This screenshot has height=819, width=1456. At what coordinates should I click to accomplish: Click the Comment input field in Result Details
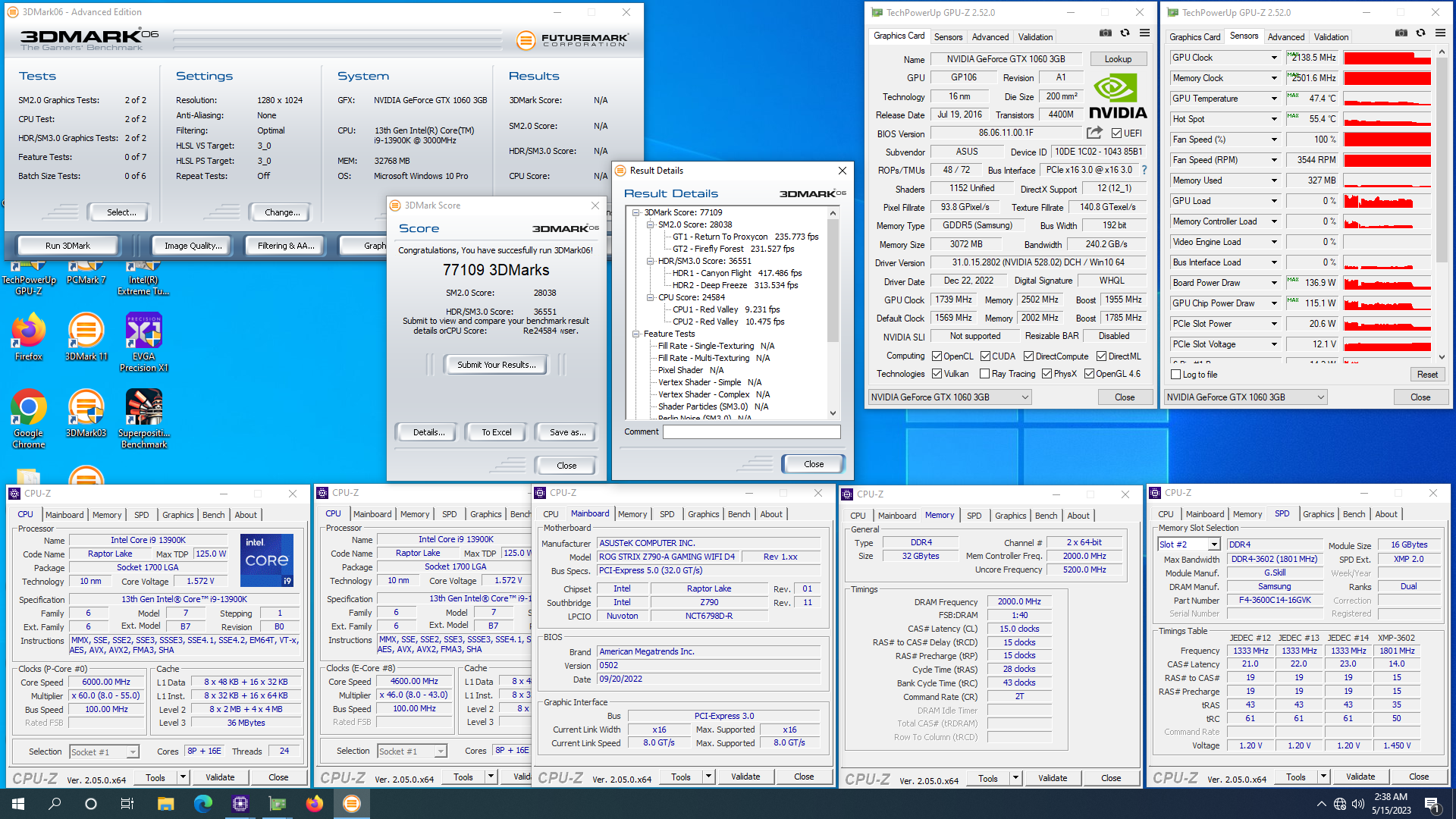pyautogui.click(x=752, y=431)
